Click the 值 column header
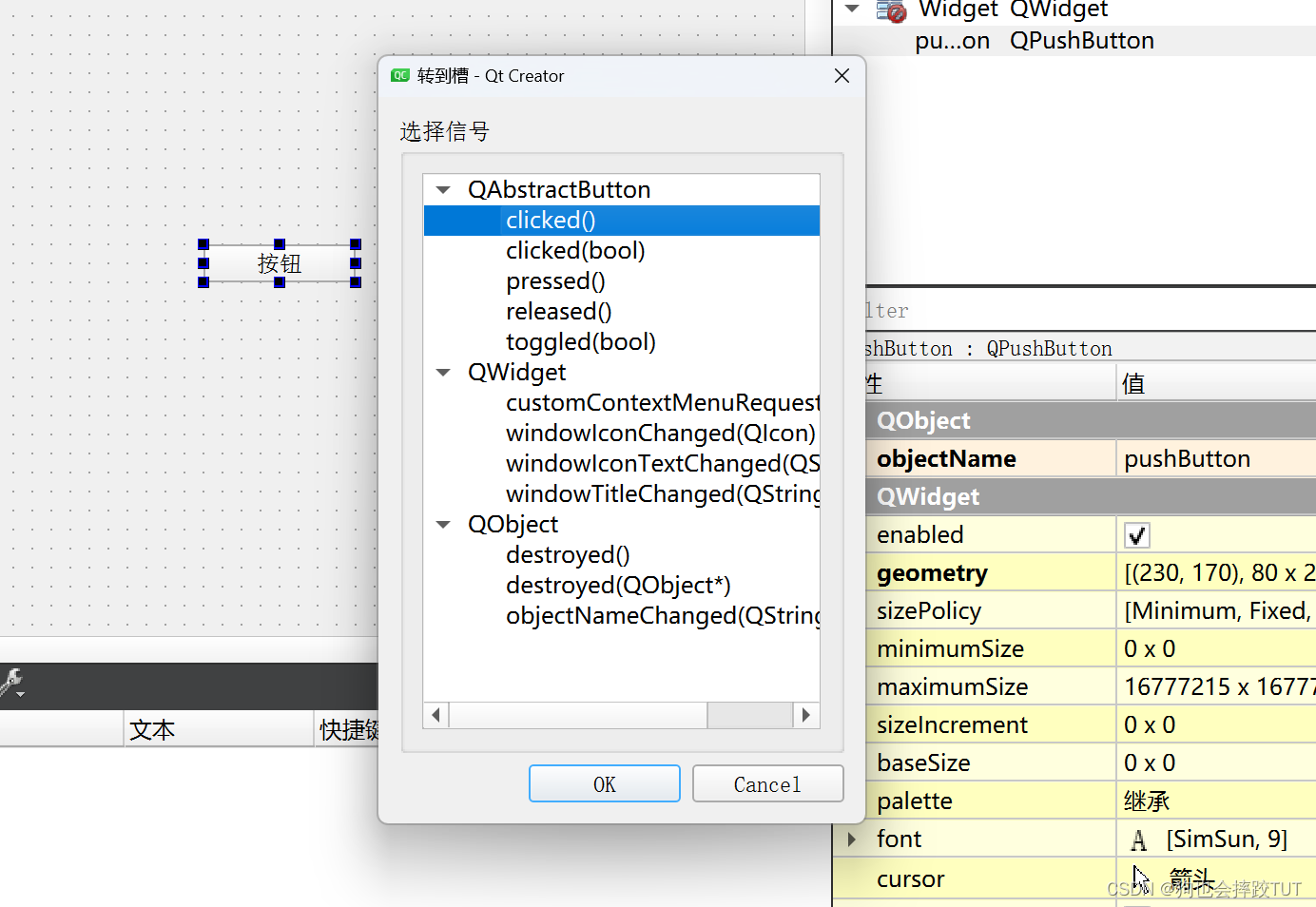The image size is (1316, 907). click(x=1216, y=384)
